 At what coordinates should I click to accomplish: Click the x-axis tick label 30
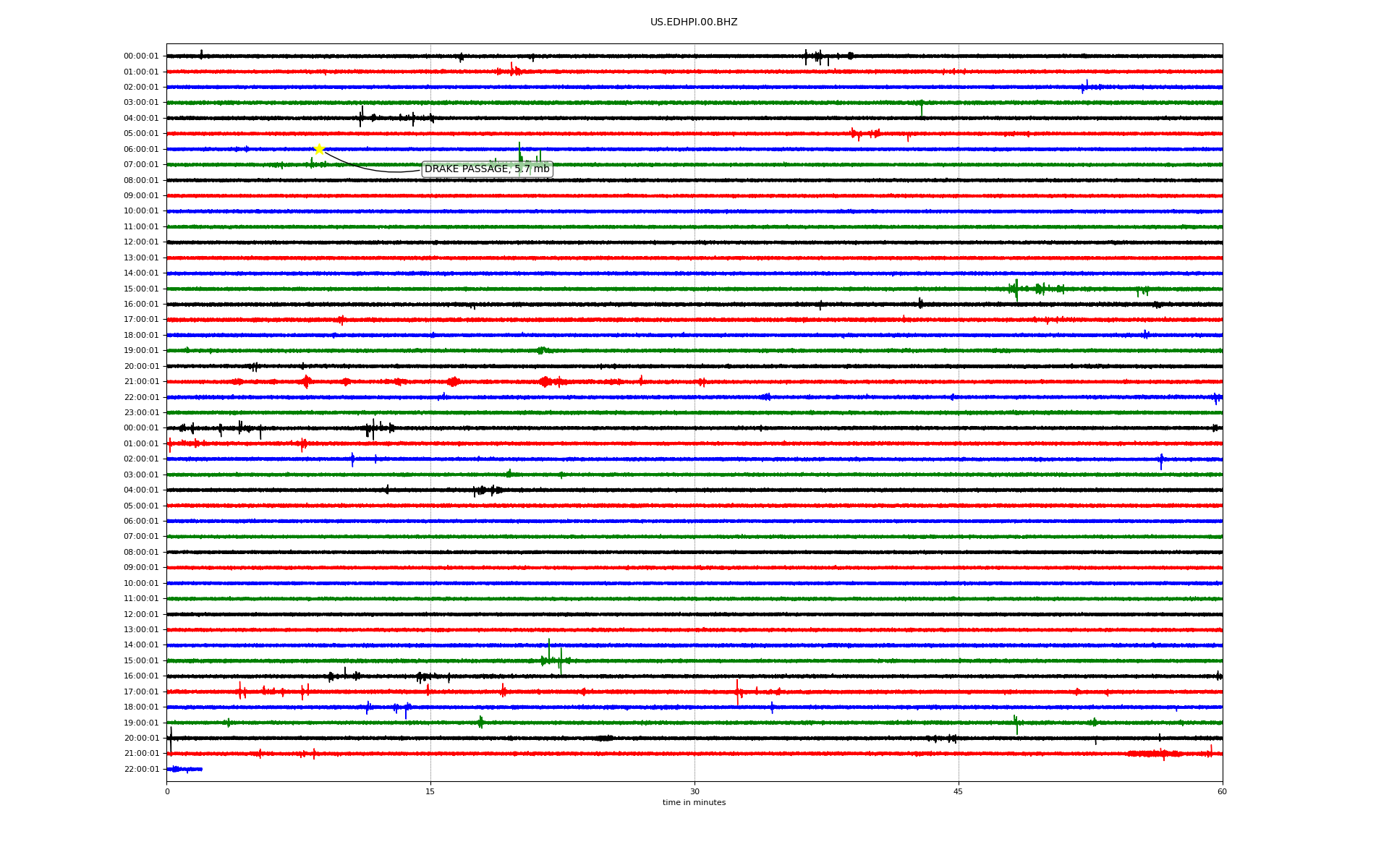tap(694, 791)
